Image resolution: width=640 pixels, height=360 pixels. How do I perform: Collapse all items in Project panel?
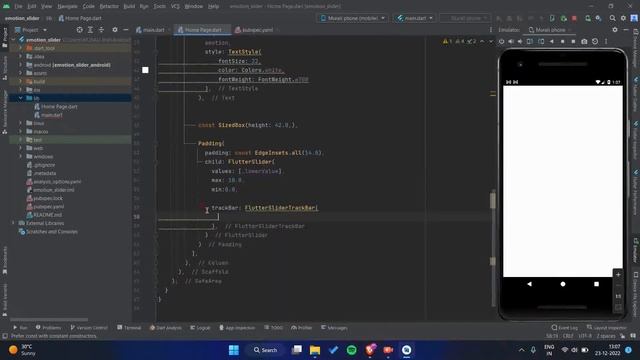101,30
